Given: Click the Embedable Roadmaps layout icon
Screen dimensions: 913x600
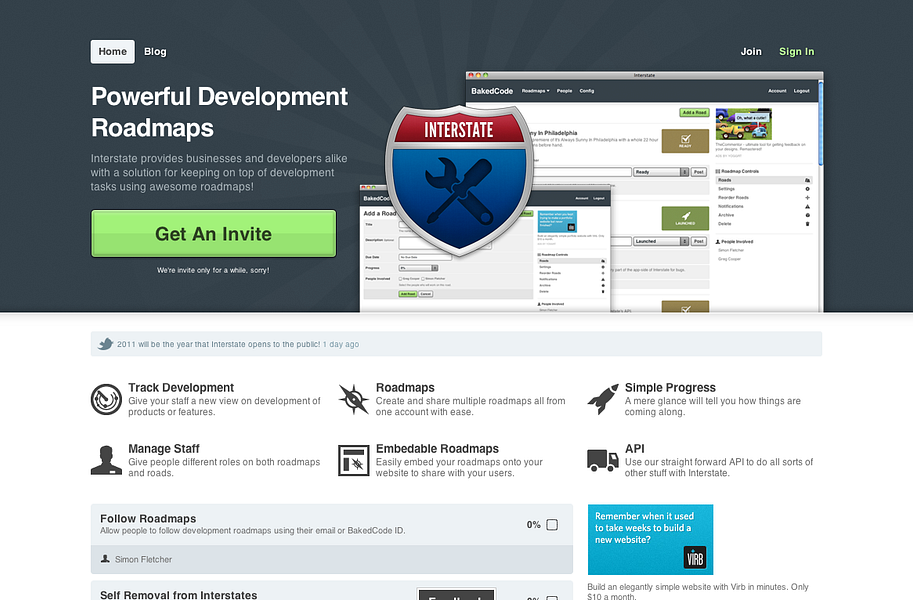Looking at the screenshot, I should pyautogui.click(x=353, y=461).
